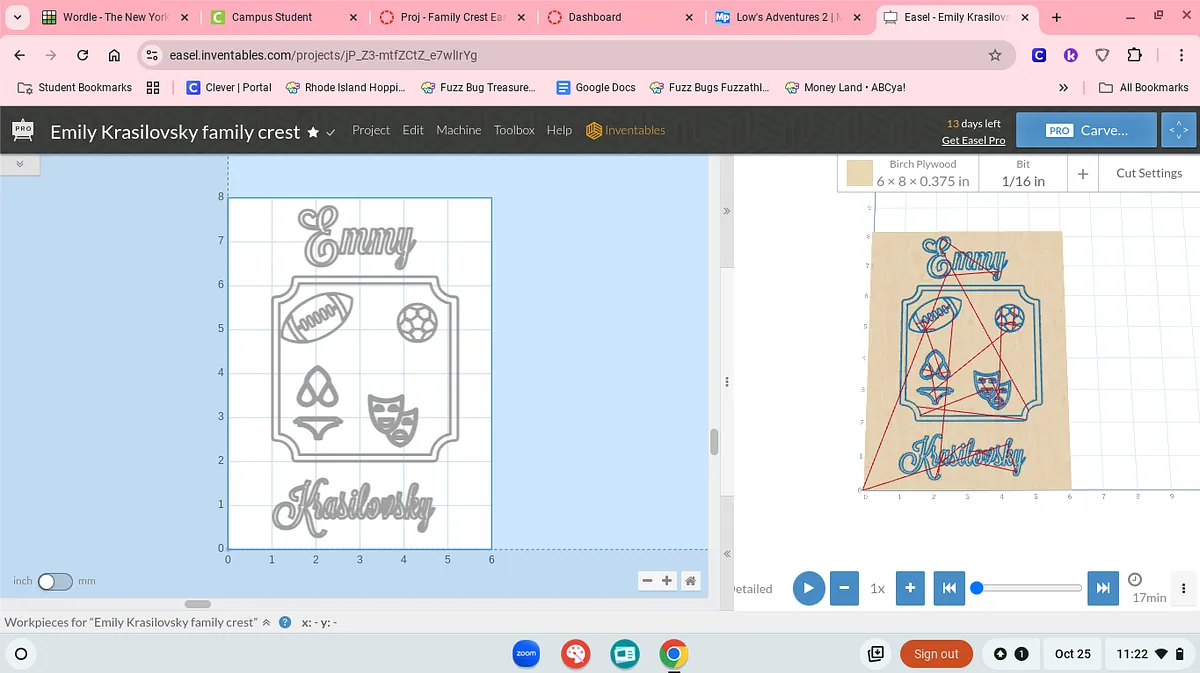This screenshot has height=673, width=1200.
Task: Click the star icon next to project title
Action: 313,132
